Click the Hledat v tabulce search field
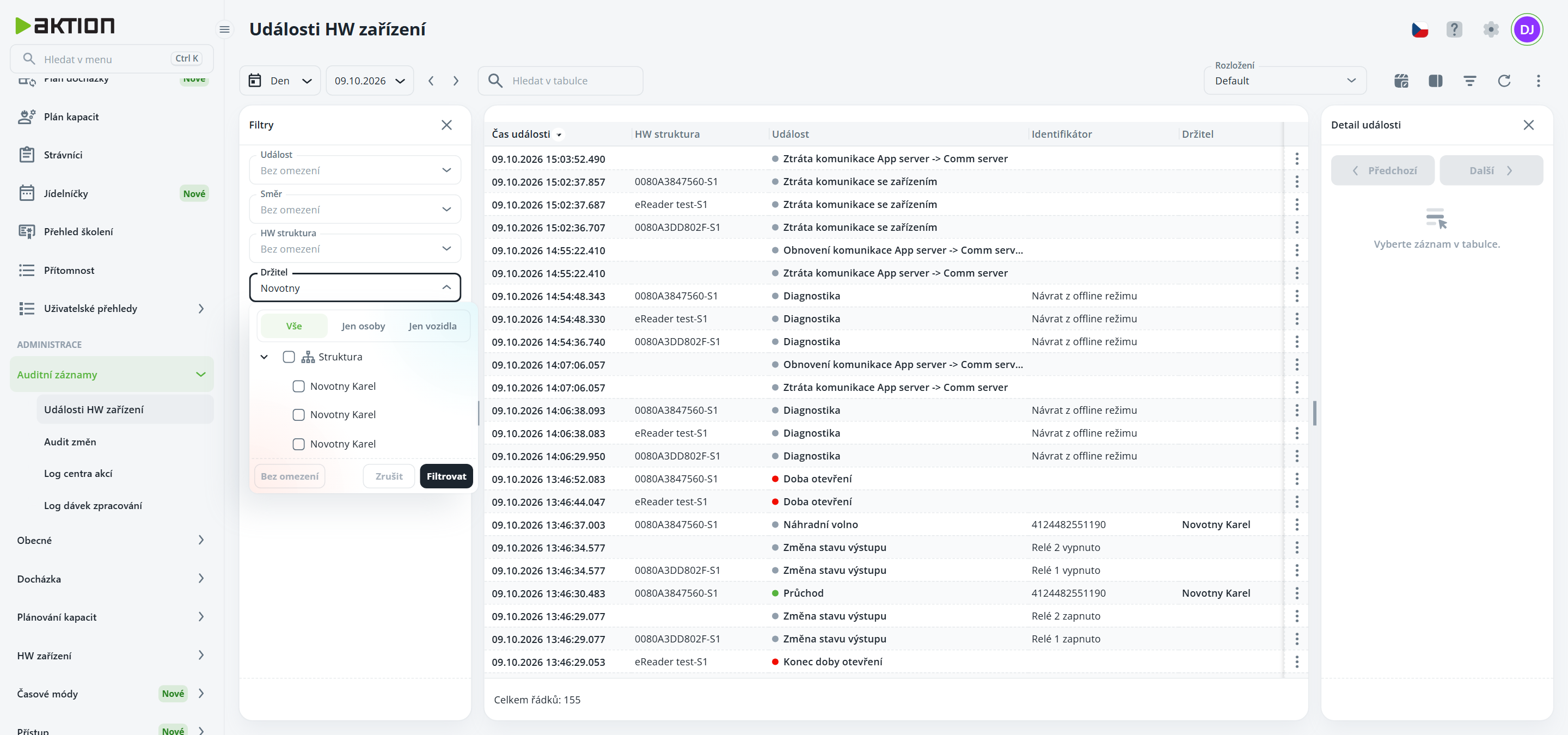This screenshot has height=735, width=1568. [x=561, y=81]
